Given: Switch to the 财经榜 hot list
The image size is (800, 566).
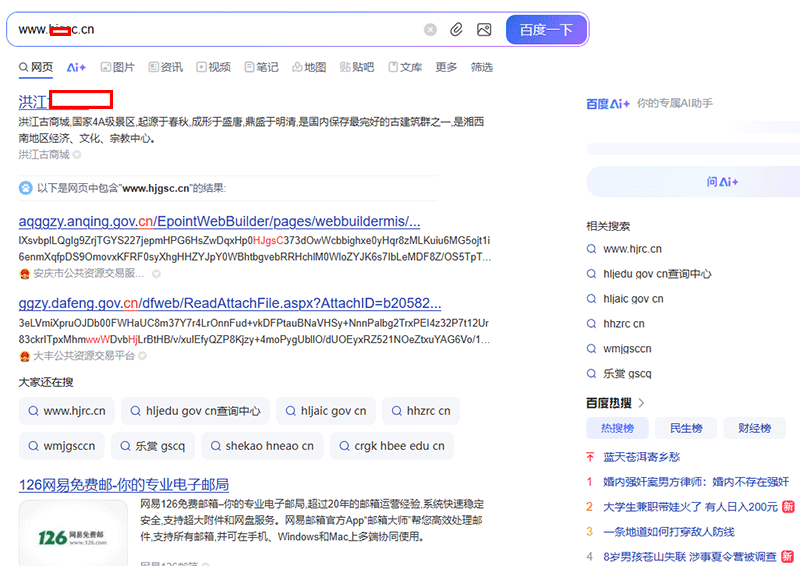Looking at the screenshot, I should pos(754,428).
